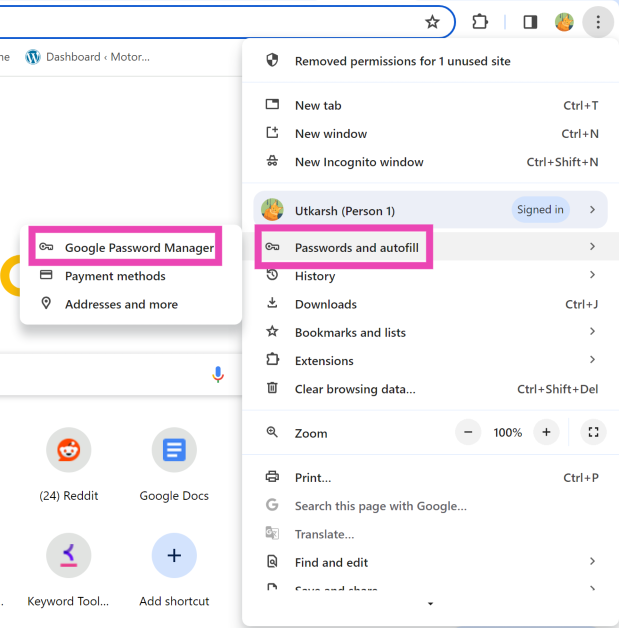Toggle the side panel icon
Viewport: 619px width, 628px height.
click(530, 22)
